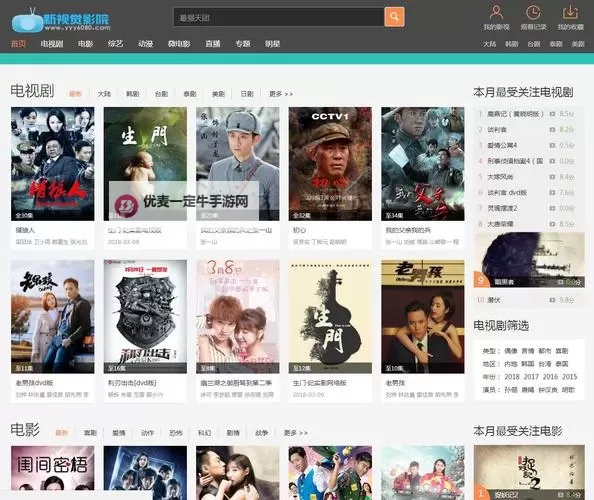Screen dimensions: 594x500
Task: Open the 综艺 nav item
Action: click(x=115, y=44)
